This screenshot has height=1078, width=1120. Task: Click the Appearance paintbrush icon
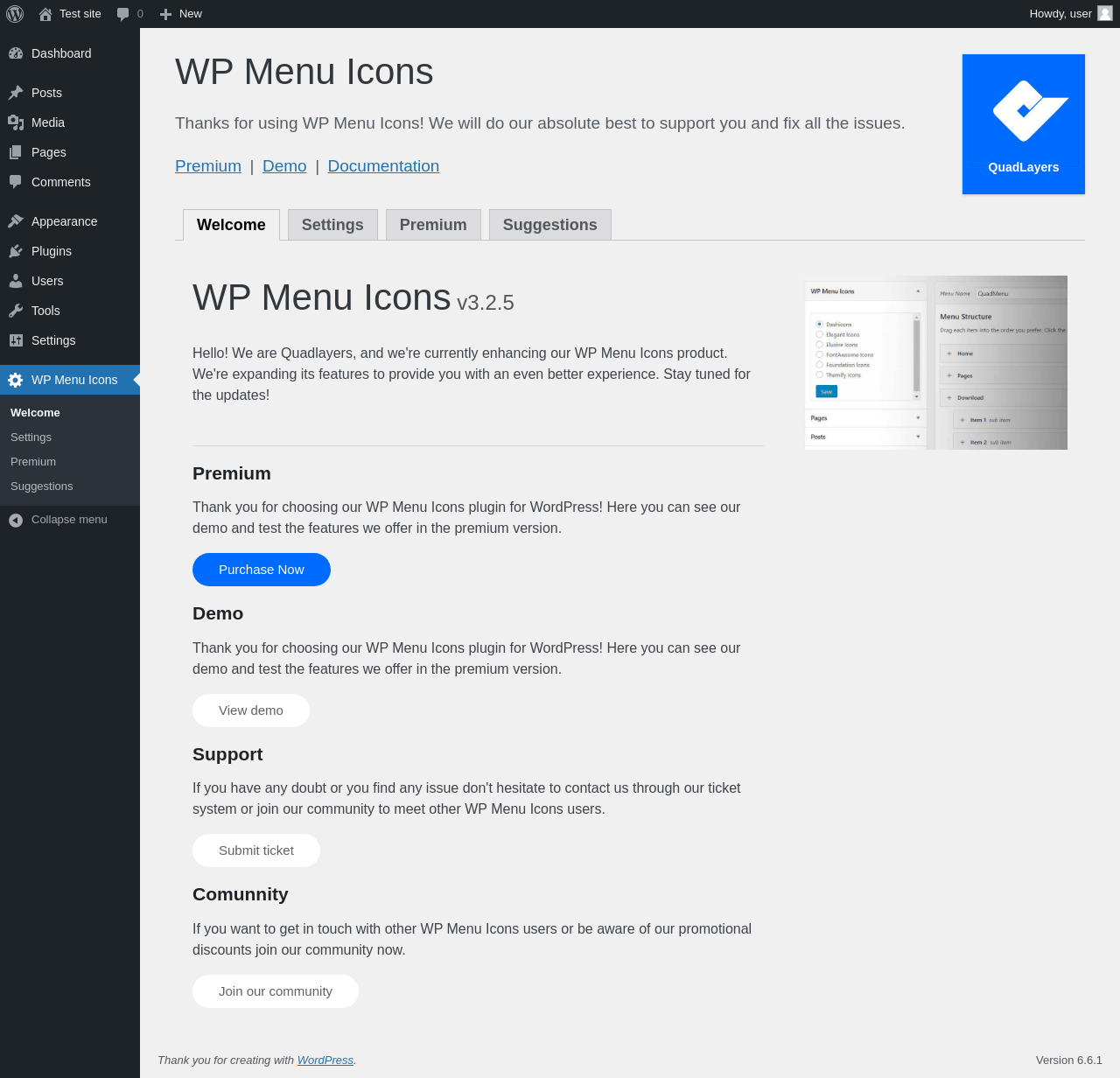pyautogui.click(x=16, y=221)
